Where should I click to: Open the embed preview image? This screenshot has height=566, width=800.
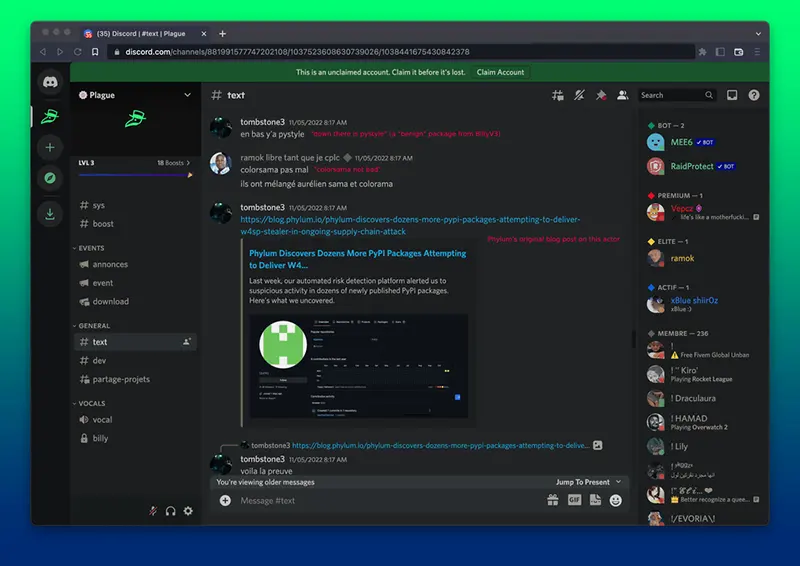click(358, 366)
